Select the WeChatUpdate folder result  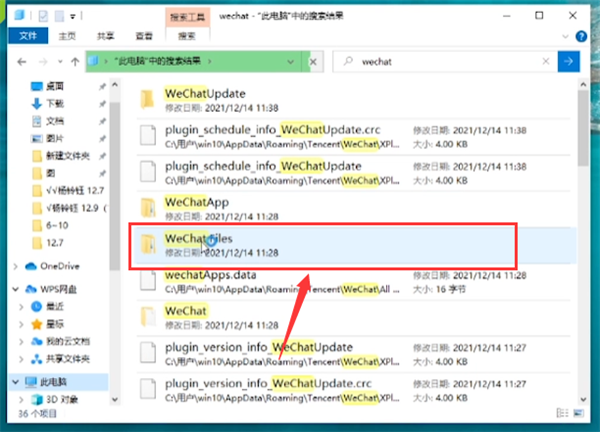coord(354,100)
